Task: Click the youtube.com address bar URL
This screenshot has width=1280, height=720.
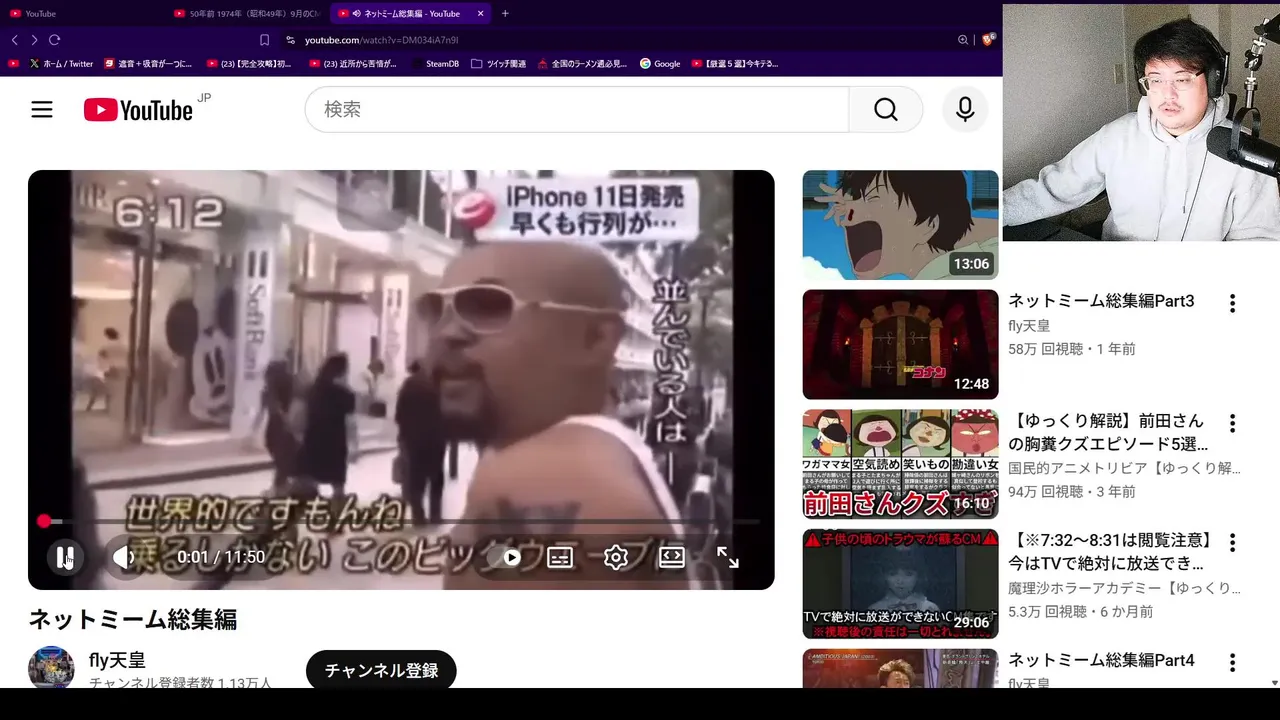Action: [x=381, y=40]
